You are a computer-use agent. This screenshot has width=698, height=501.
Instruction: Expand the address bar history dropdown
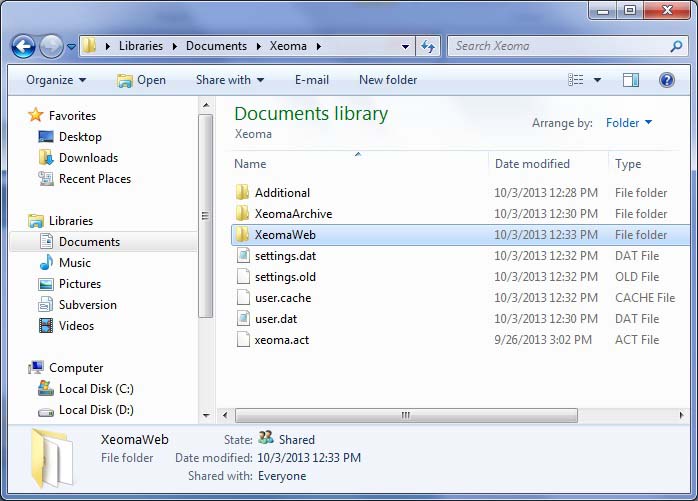coord(406,46)
